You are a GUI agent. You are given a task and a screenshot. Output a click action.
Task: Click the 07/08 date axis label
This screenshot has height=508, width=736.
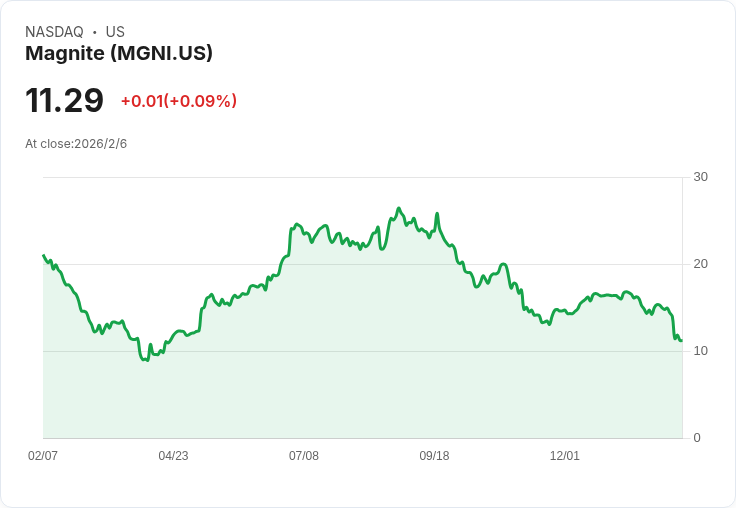click(x=304, y=456)
